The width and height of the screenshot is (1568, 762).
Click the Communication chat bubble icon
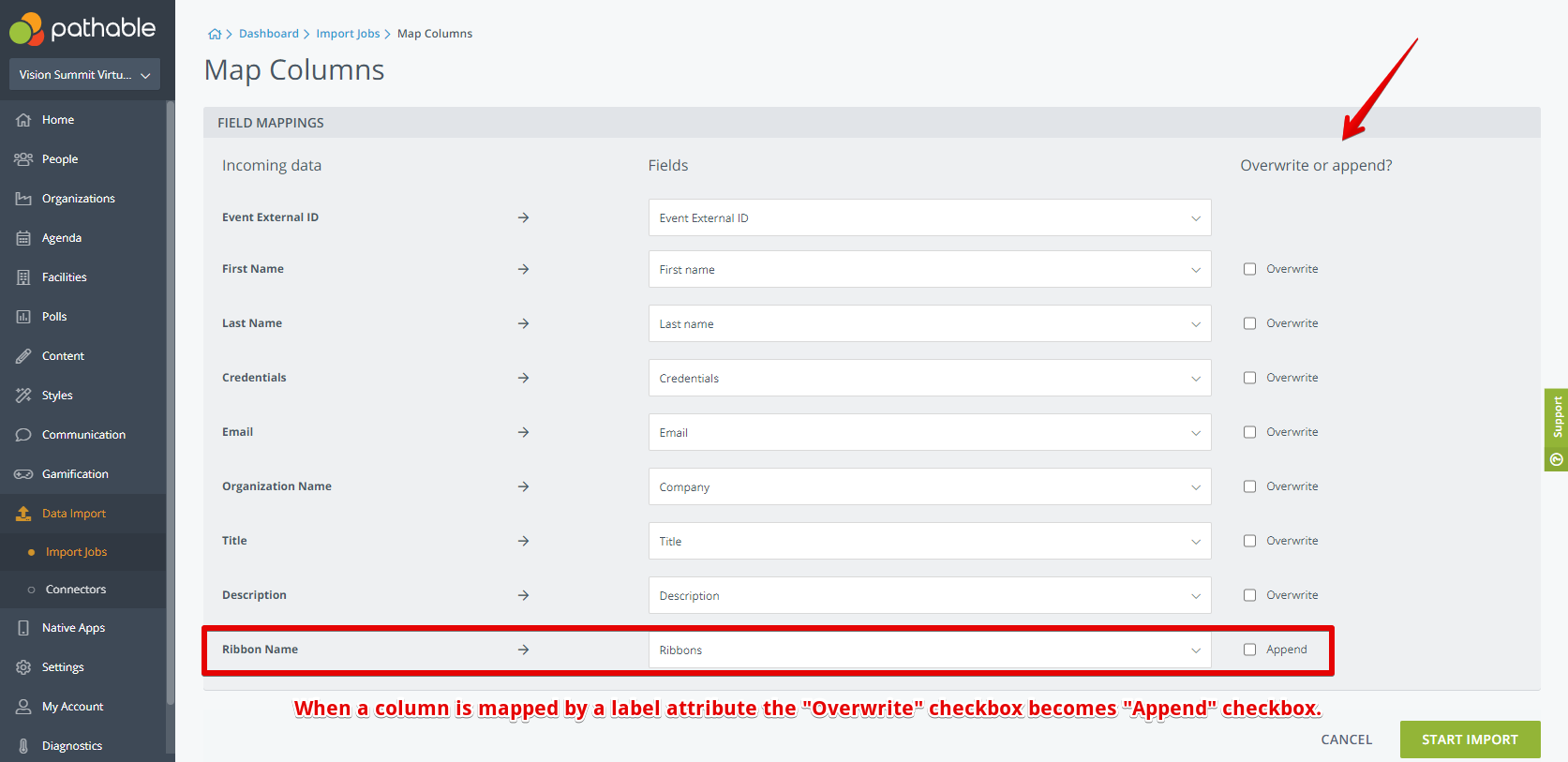[23, 435]
